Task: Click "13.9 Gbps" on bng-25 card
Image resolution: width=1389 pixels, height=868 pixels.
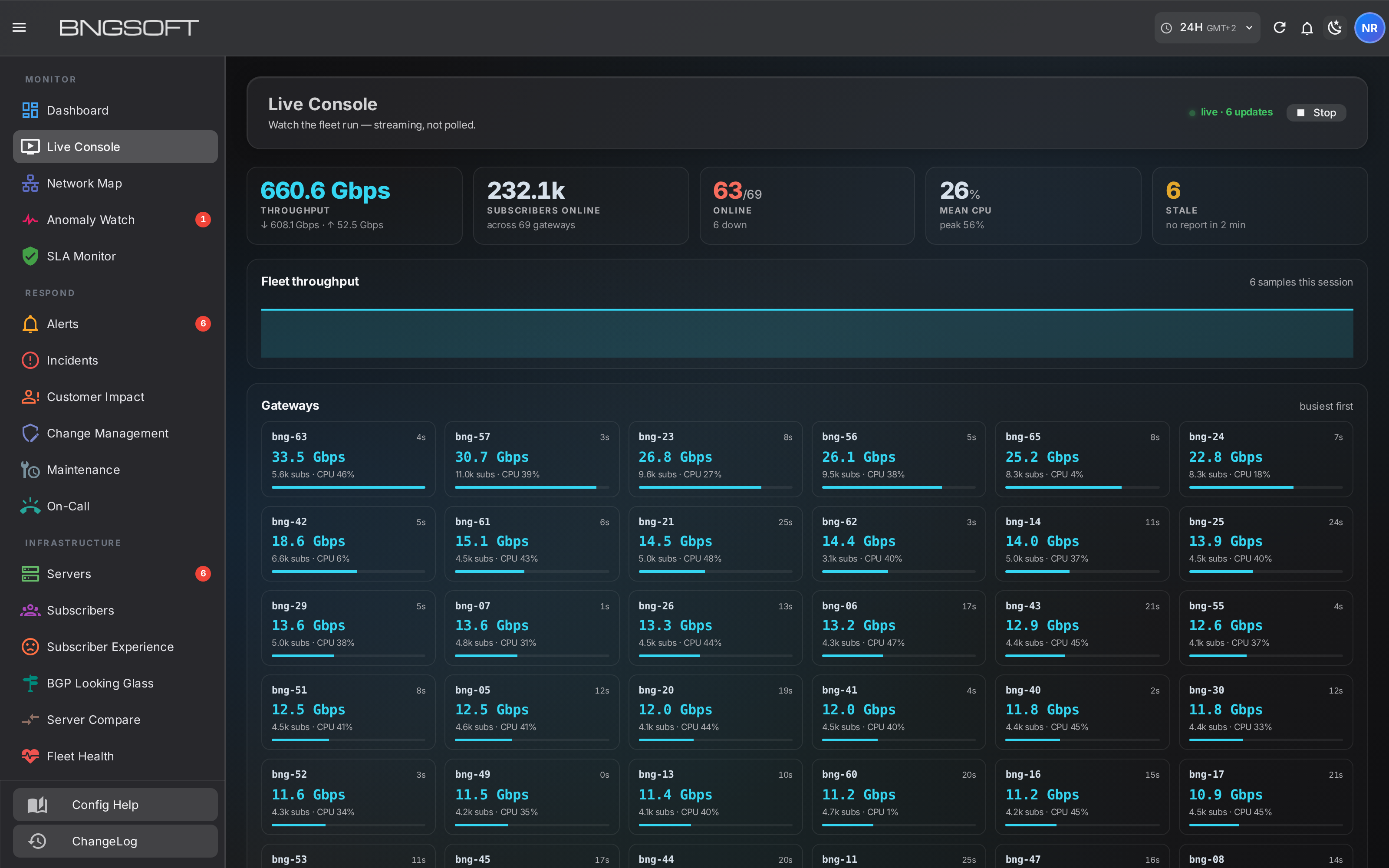Action: [1225, 541]
